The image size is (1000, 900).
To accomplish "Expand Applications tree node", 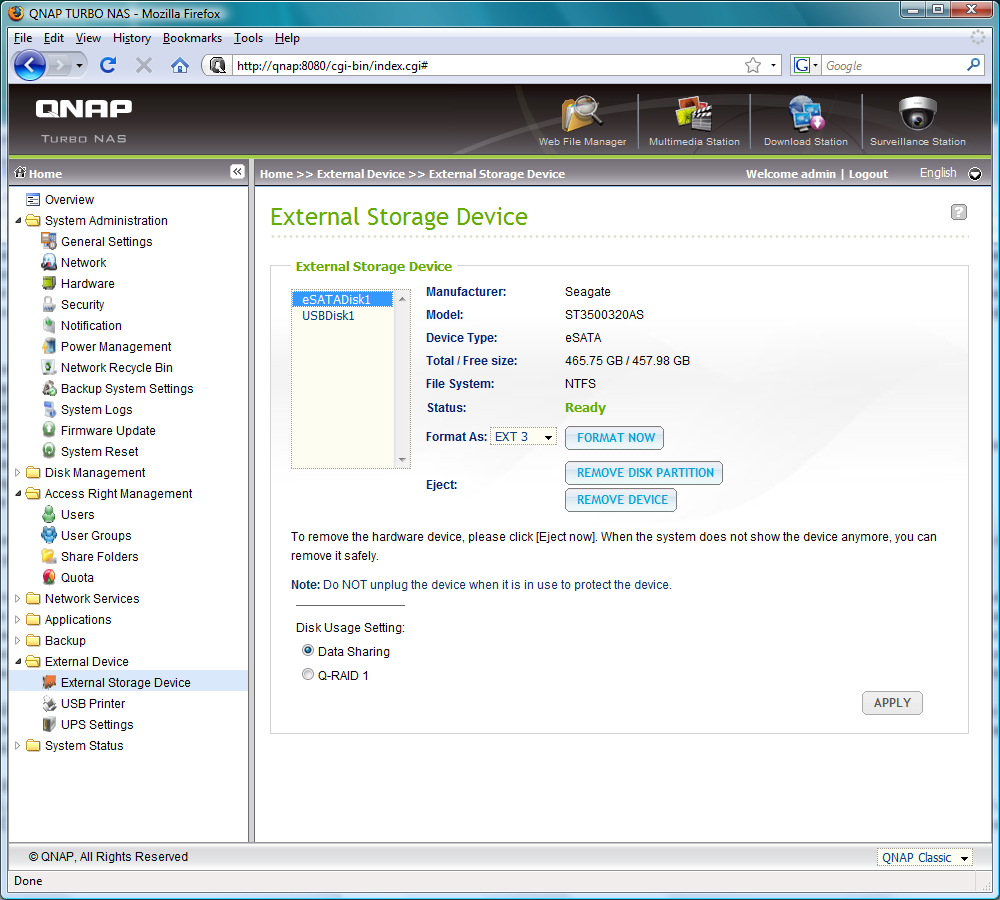I will pos(18,620).
